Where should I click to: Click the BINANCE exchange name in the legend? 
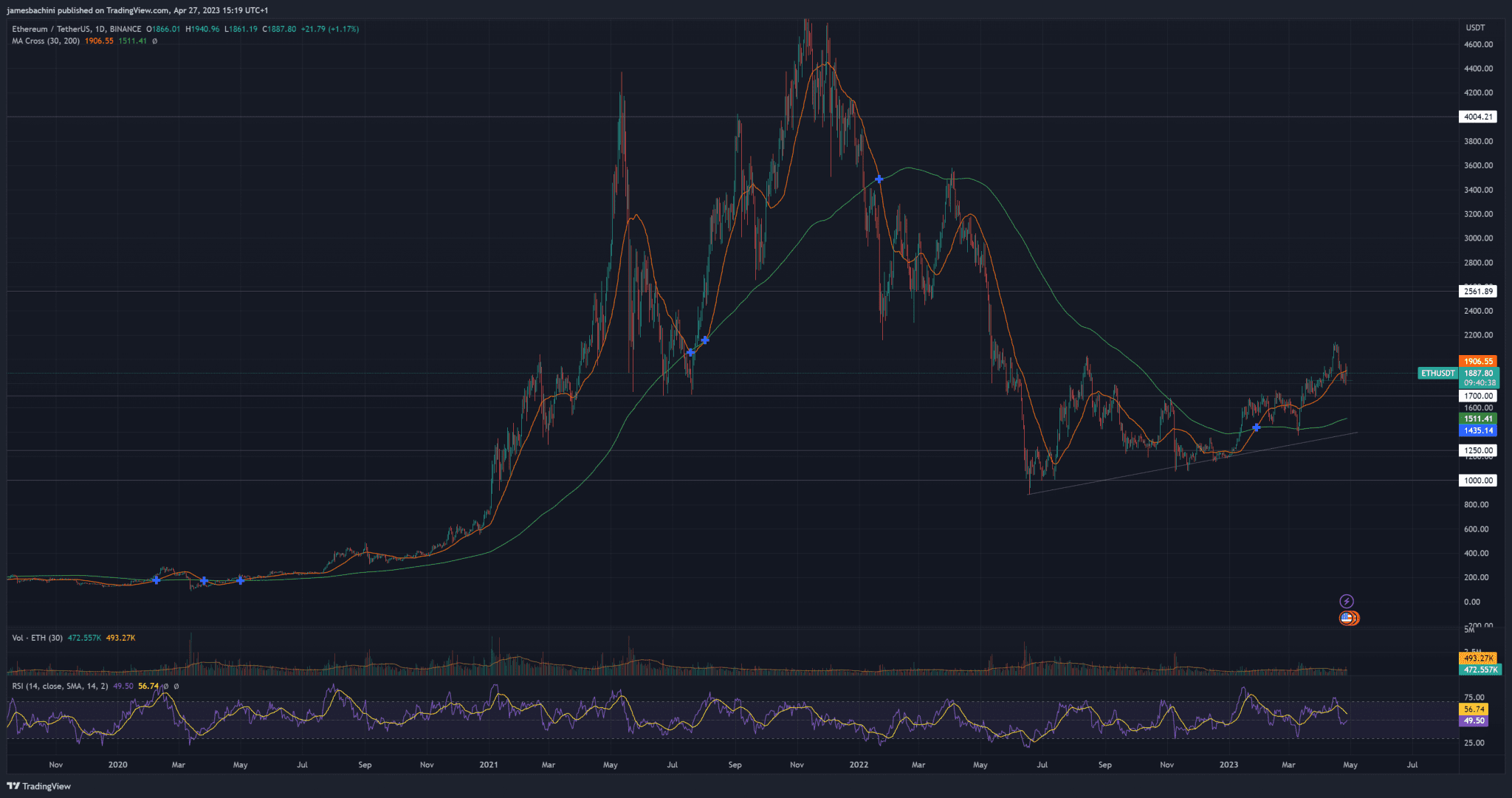click(126, 29)
